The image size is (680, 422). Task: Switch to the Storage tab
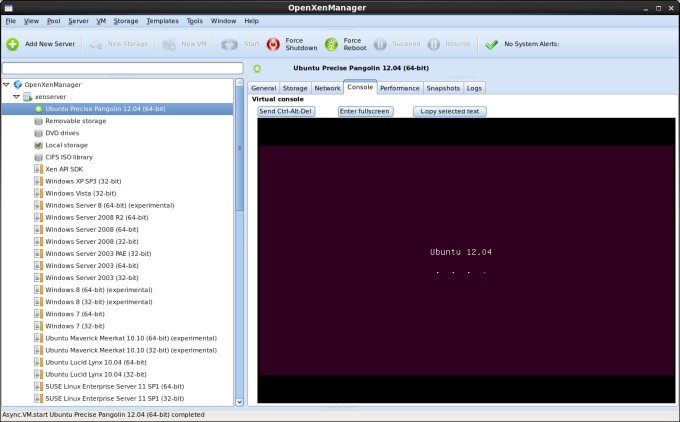click(x=295, y=88)
